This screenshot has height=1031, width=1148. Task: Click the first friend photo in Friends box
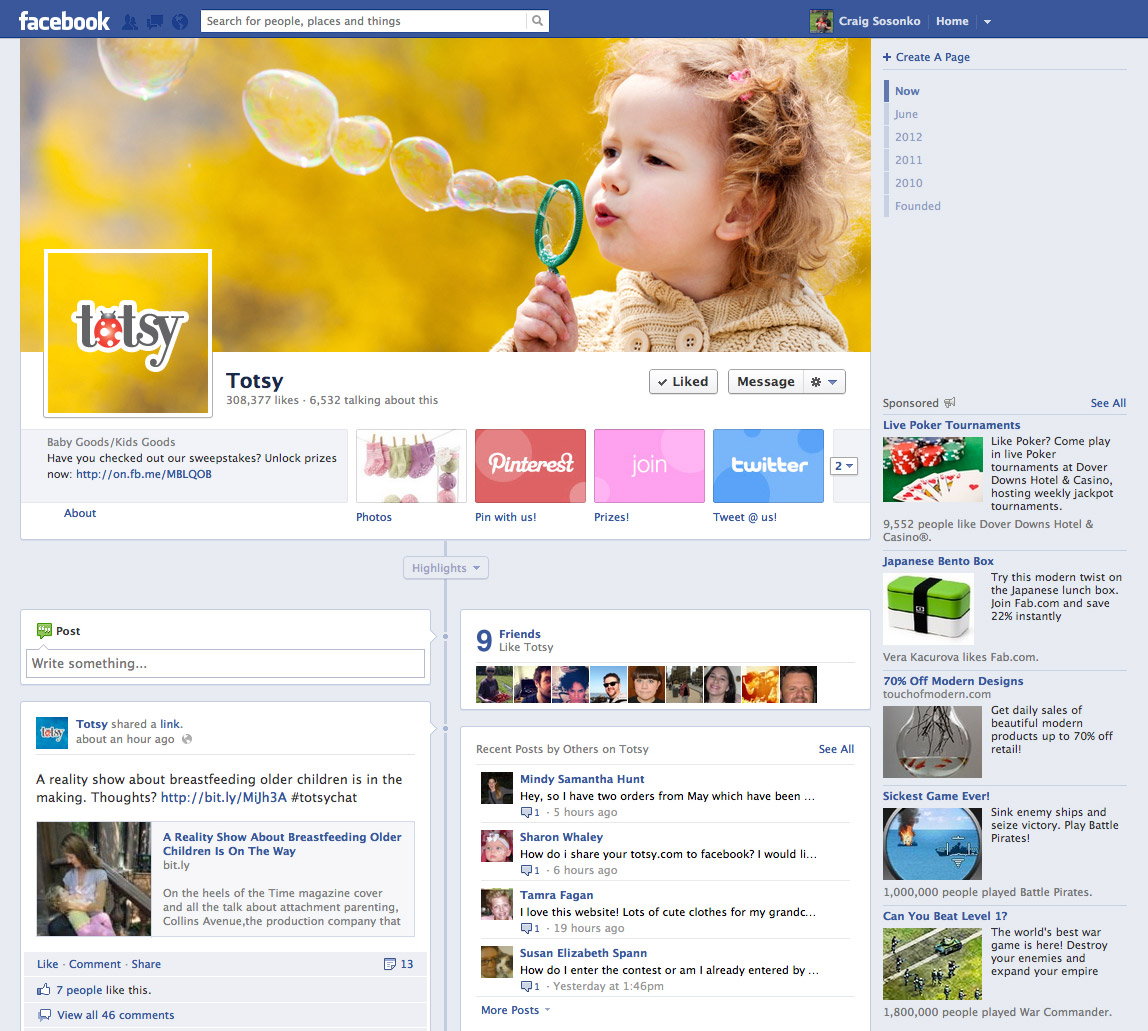click(x=494, y=684)
